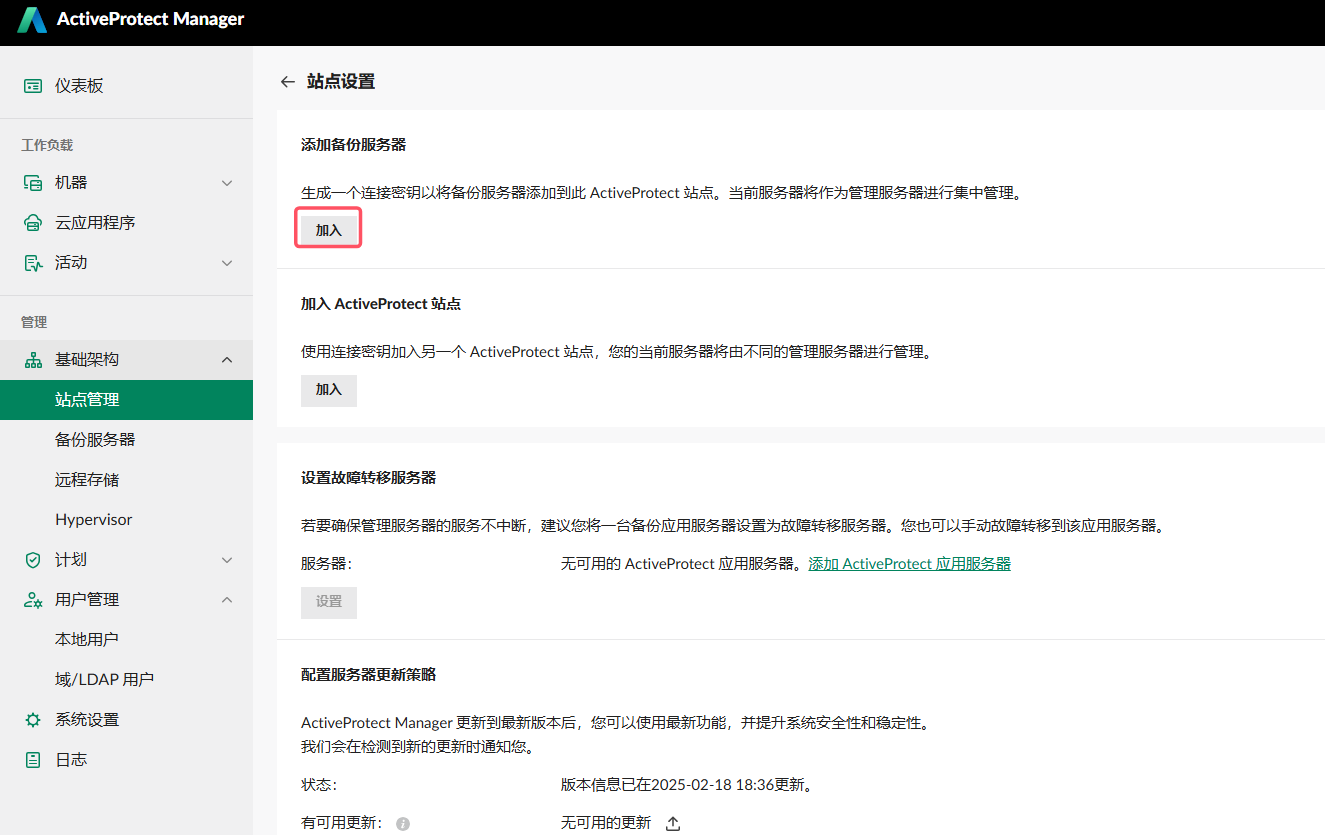
Task: Collapse the 用户管理 section chevron
Action: click(227, 600)
